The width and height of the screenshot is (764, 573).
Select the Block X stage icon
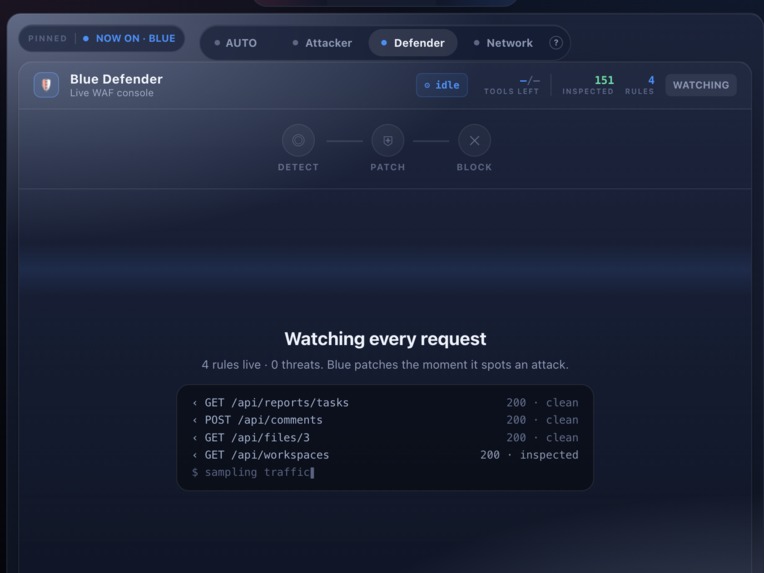click(474, 141)
